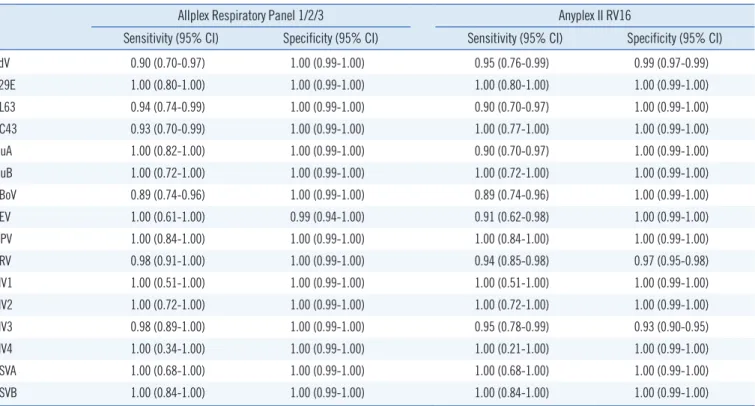Click Anyplex sensitivity 0.90 (0.70-0.97) in uA row
This screenshot has width=755, height=406.
[511, 151]
